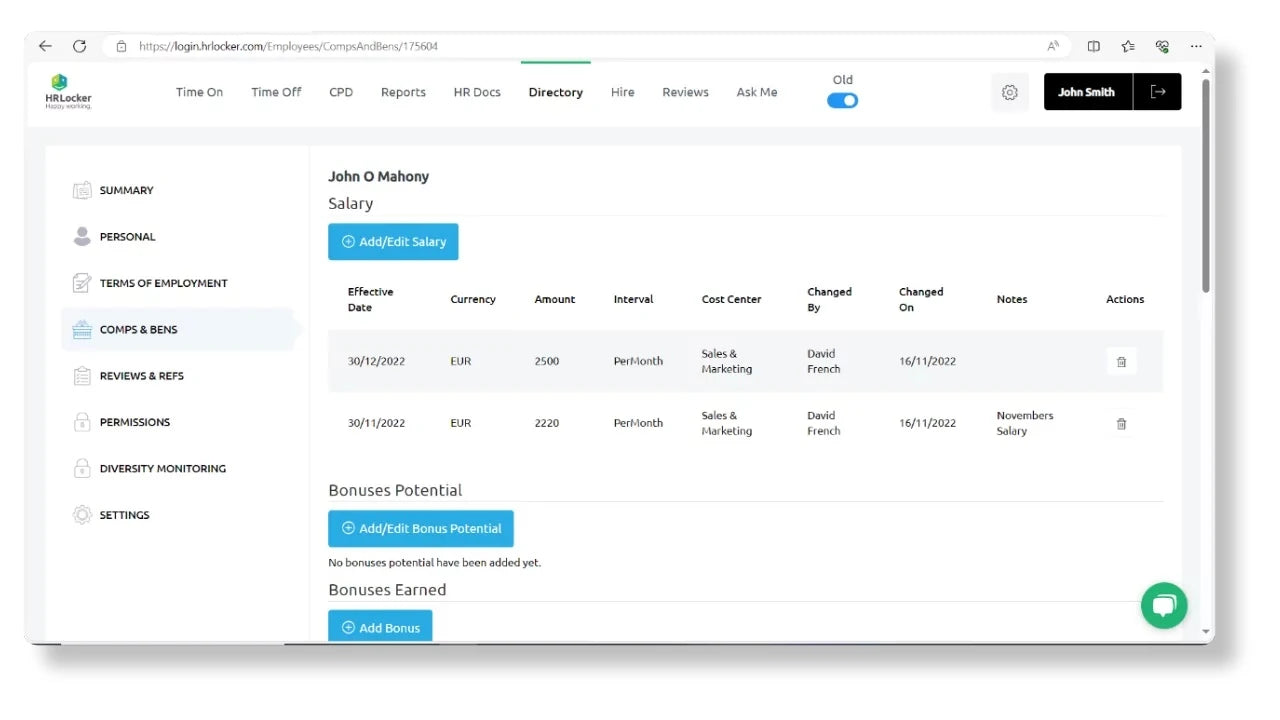Image resolution: width=1280 pixels, height=720 pixels.
Task: Click Add/Edit Bonus Potential button
Action: 420,528
